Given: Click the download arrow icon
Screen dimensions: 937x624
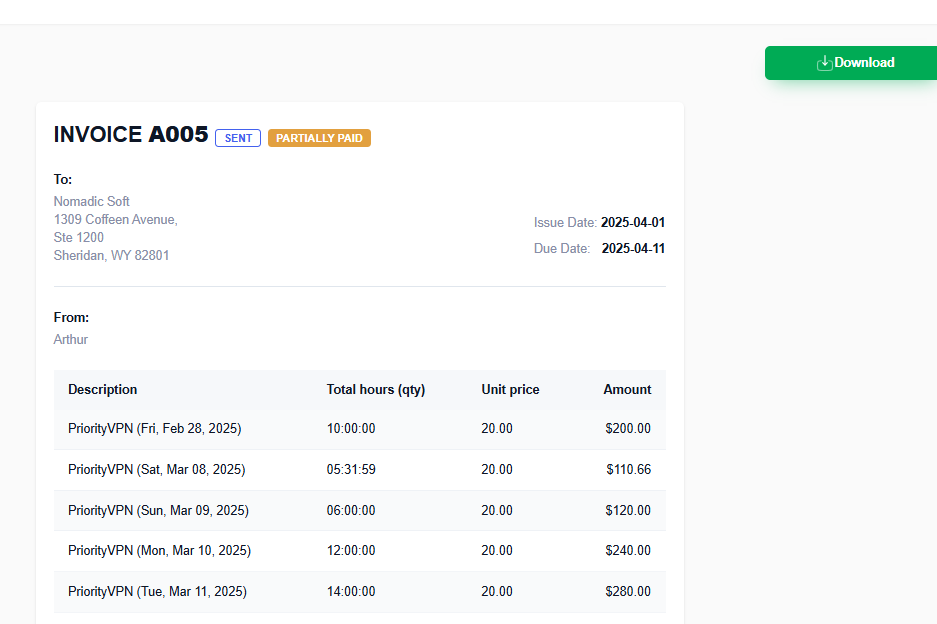Looking at the screenshot, I should click(x=825, y=63).
